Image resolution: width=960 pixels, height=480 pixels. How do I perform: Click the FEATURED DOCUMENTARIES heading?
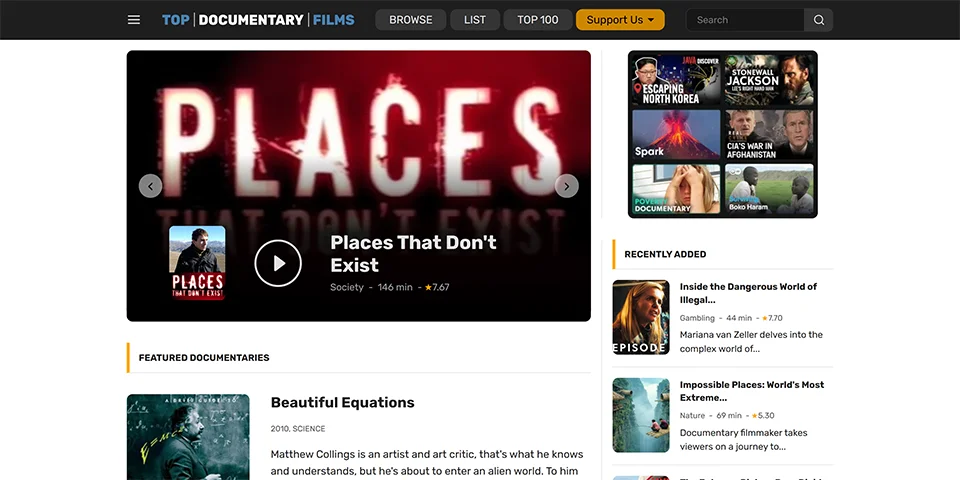coord(204,358)
